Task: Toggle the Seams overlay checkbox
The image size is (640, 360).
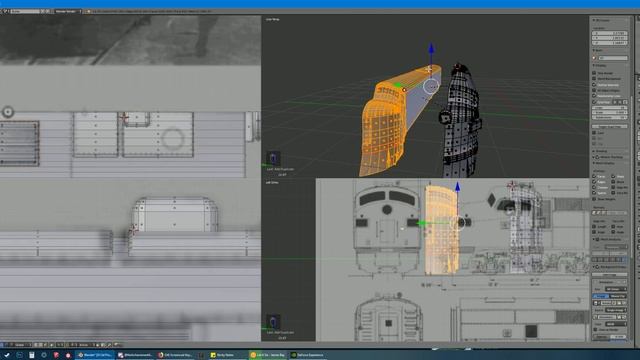Action: (595, 193)
